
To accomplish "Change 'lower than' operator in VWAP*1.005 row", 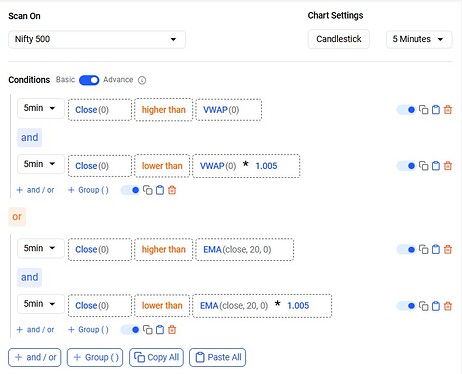I will point(162,166).
